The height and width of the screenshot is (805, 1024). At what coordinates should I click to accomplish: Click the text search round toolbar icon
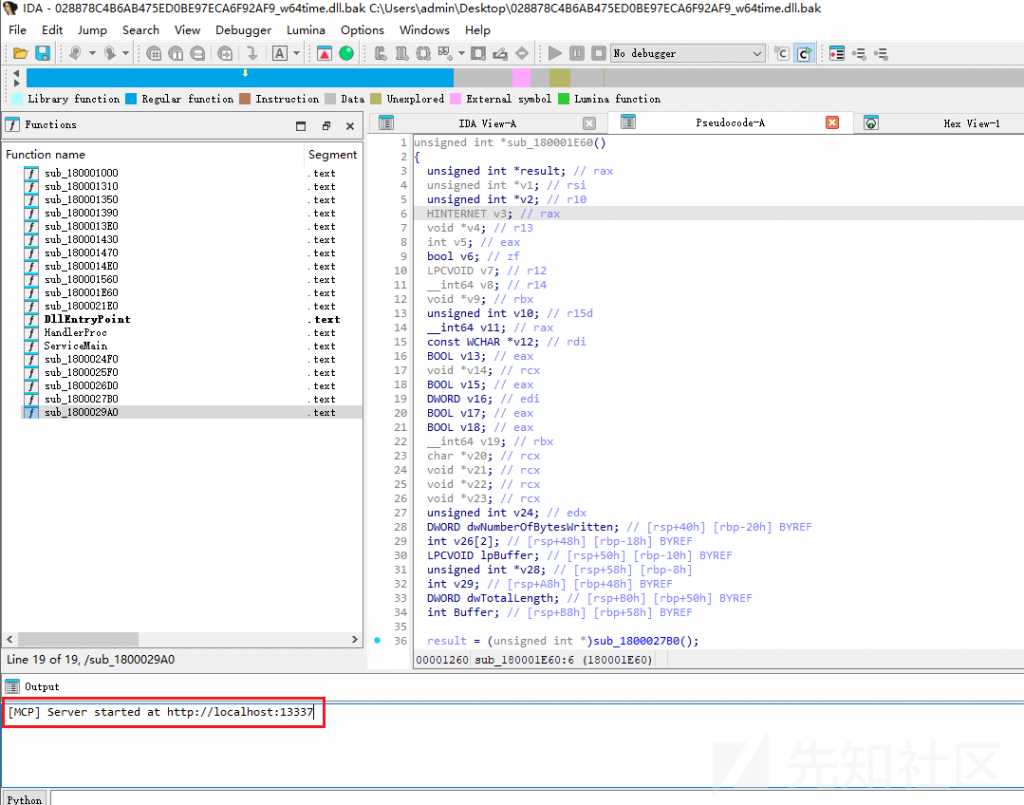tap(176, 54)
